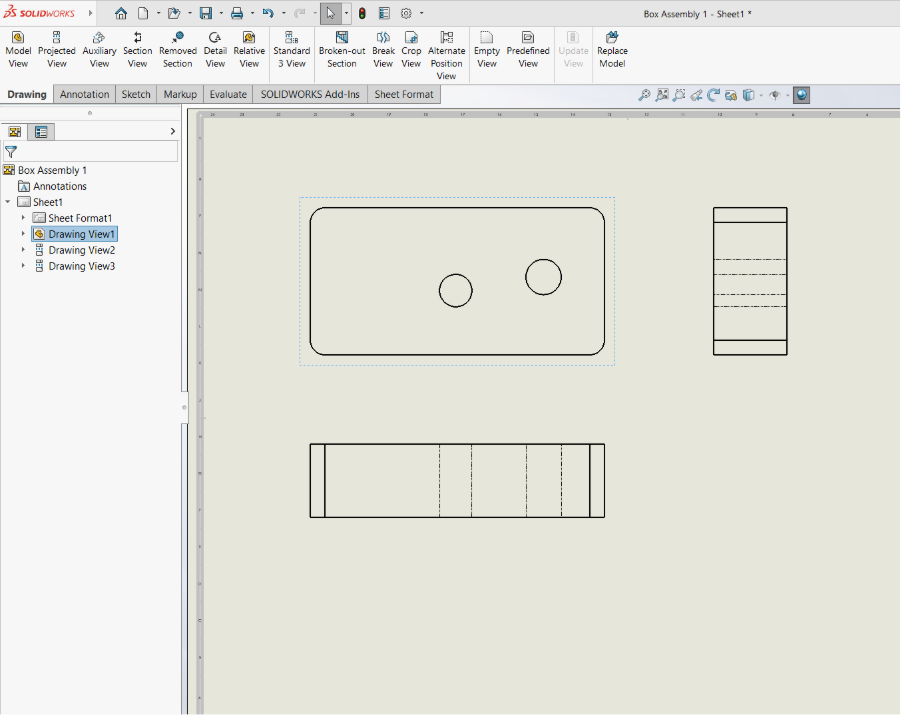Print the drawing sheet
Viewport: 903px width, 715px height.
(x=237, y=13)
